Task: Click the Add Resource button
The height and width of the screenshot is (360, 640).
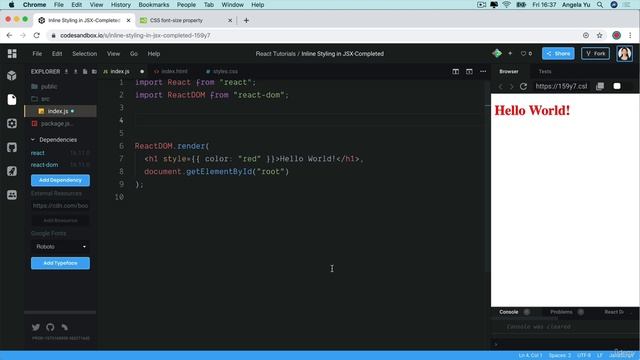Action: point(60,220)
